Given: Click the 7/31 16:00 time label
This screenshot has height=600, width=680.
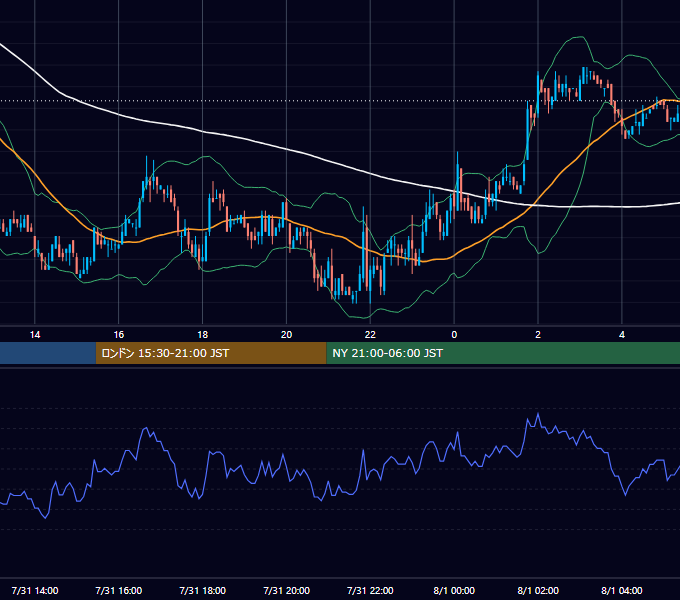Looking at the screenshot, I should [118, 590].
